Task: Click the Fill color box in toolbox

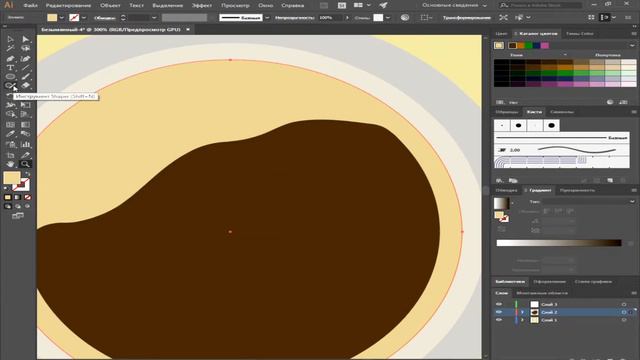Action: pos(12,178)
